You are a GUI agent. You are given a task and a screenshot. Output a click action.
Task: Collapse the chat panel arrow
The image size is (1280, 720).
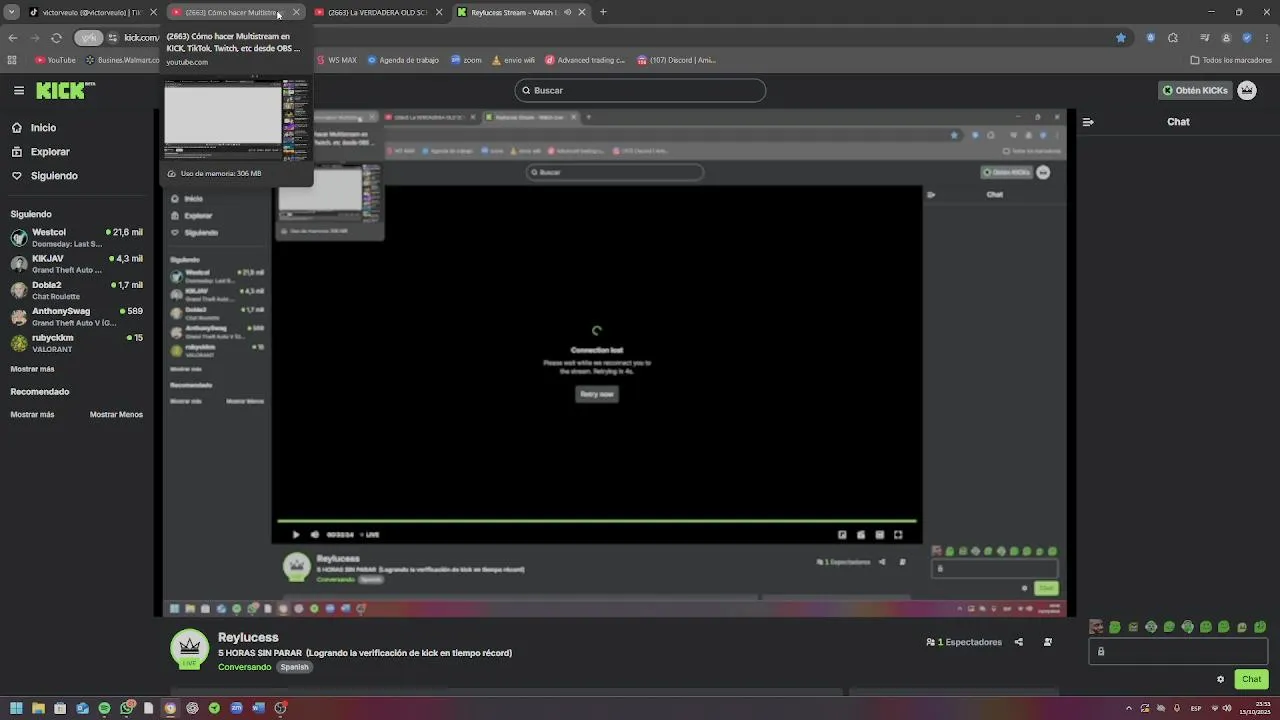(1088, 122)
